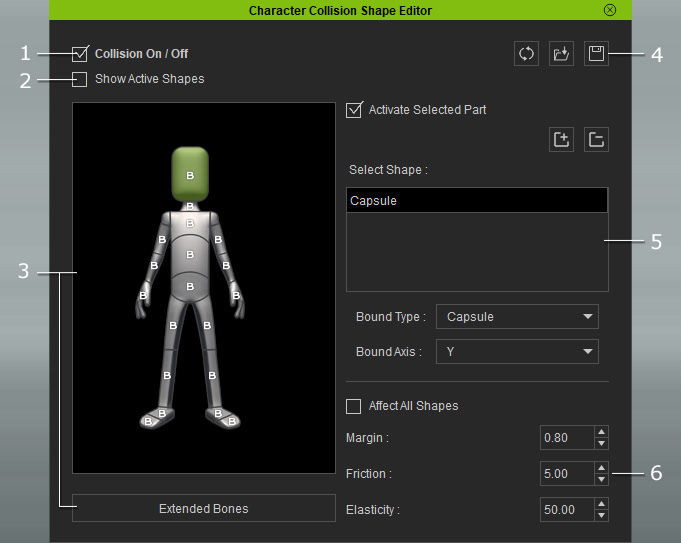
Task: Enable Affect All Shapes checkbox
Action: [x=354, y=406]
